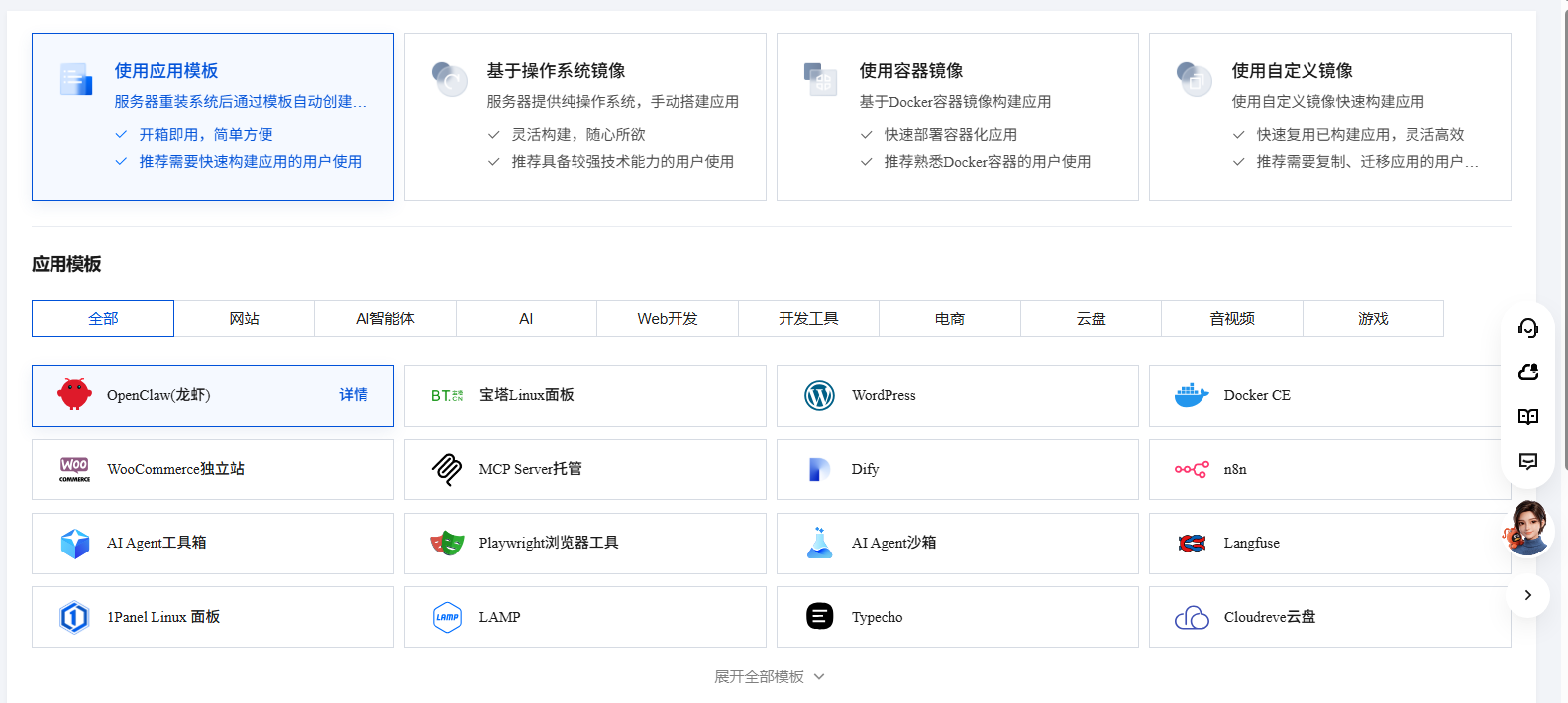Select the 基于操作系统镜像 option card
Screen dimensions: 1568x703
(x=585, y=117)
